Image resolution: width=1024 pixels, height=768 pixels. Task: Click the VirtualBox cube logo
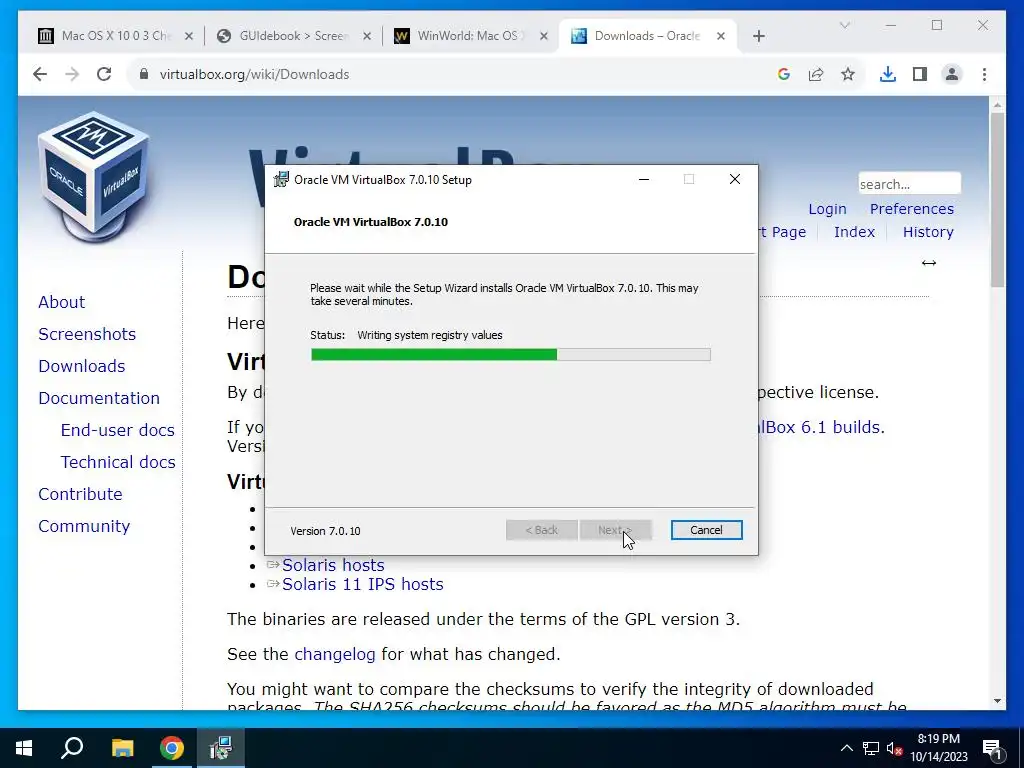(94, 176)
